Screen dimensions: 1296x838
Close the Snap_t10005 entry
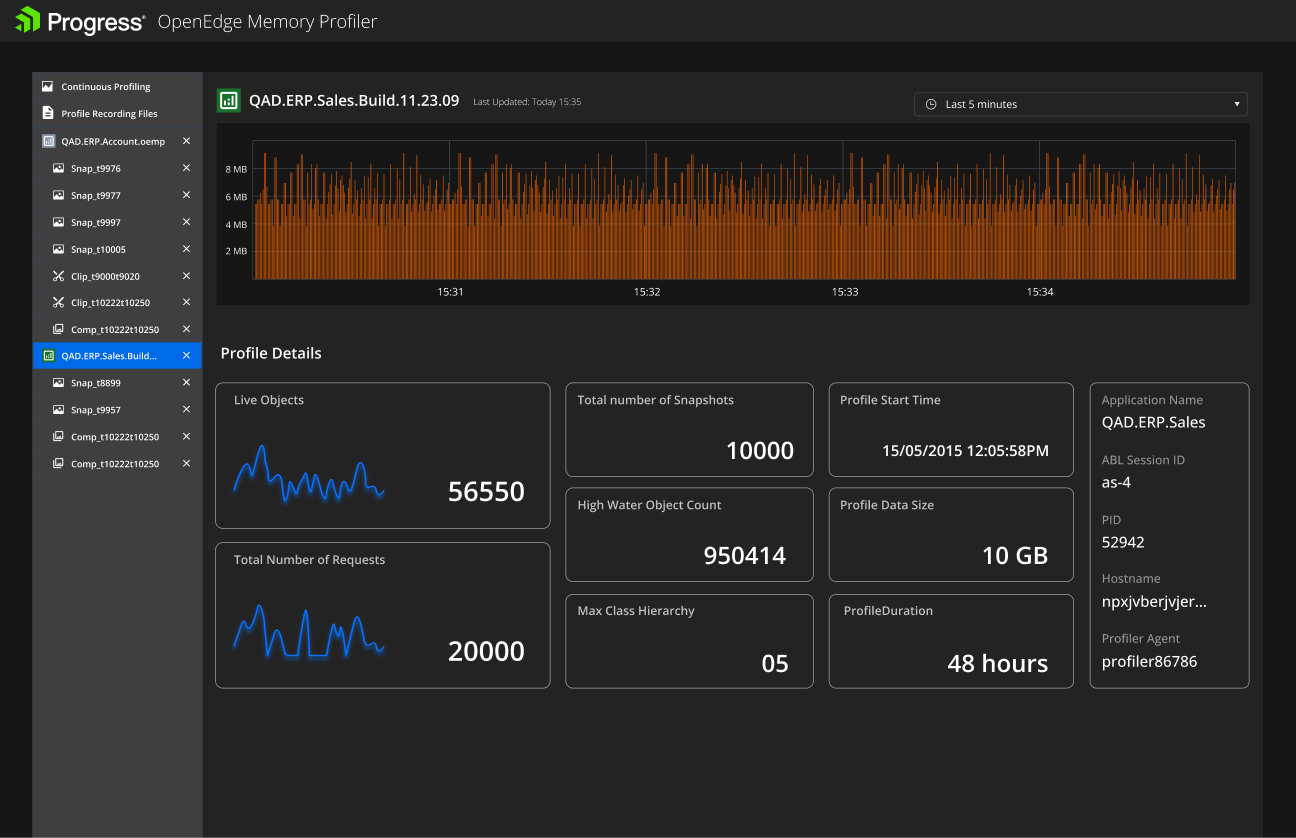point(186,249)
